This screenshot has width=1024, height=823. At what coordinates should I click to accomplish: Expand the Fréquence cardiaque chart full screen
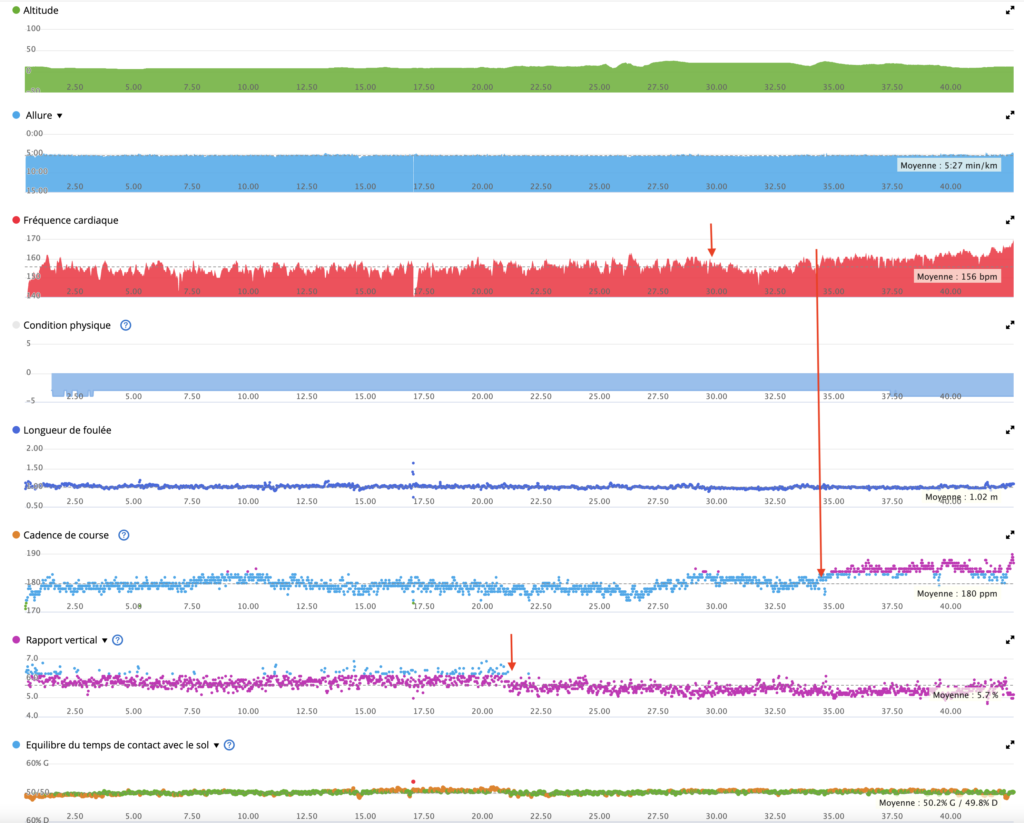point(1010,220)
